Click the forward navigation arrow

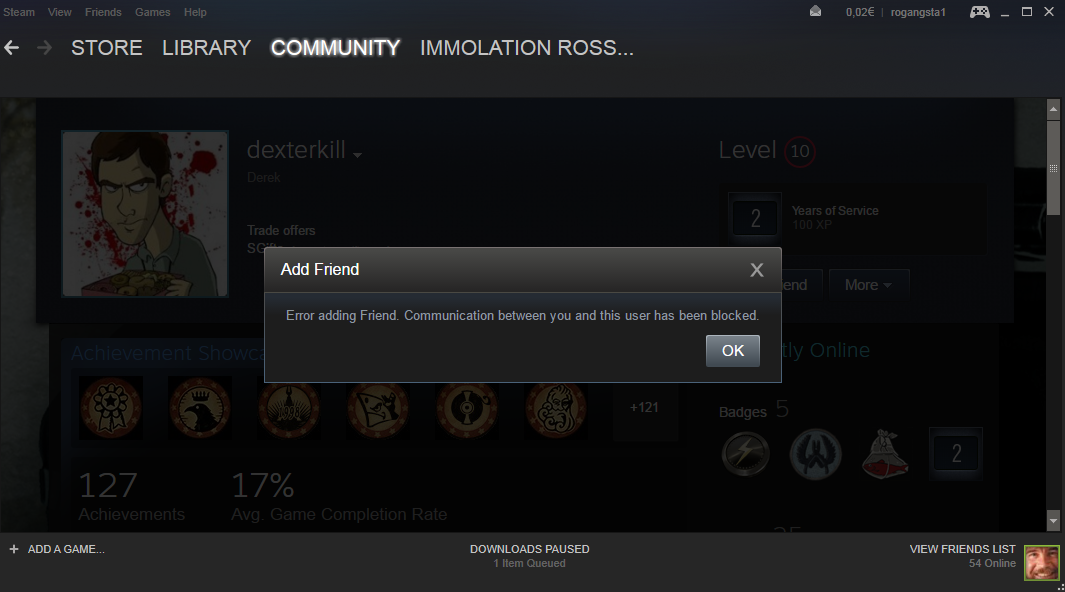(44, 48)
